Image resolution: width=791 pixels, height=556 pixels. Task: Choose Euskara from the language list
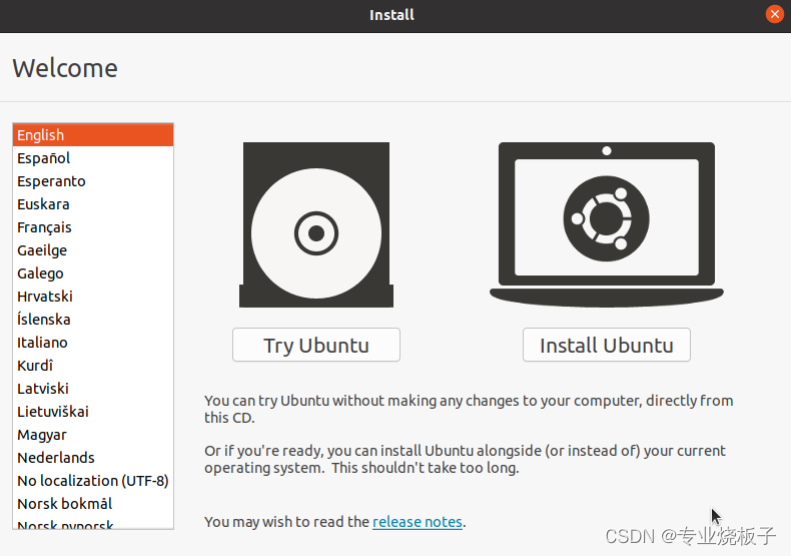click(93, 204)
